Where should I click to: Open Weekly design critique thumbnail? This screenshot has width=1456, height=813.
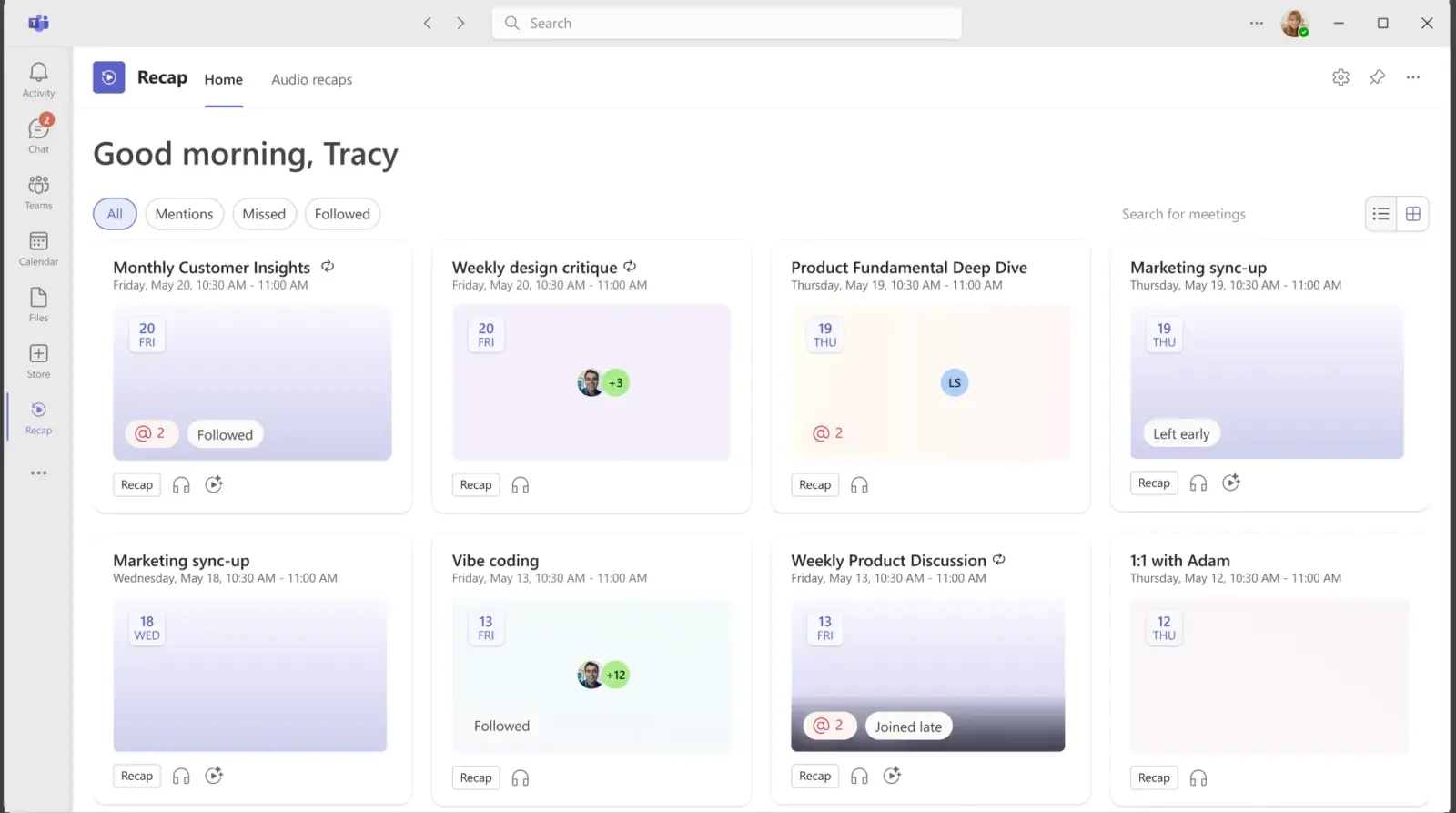pyautogui.click(x=591, y=382)
